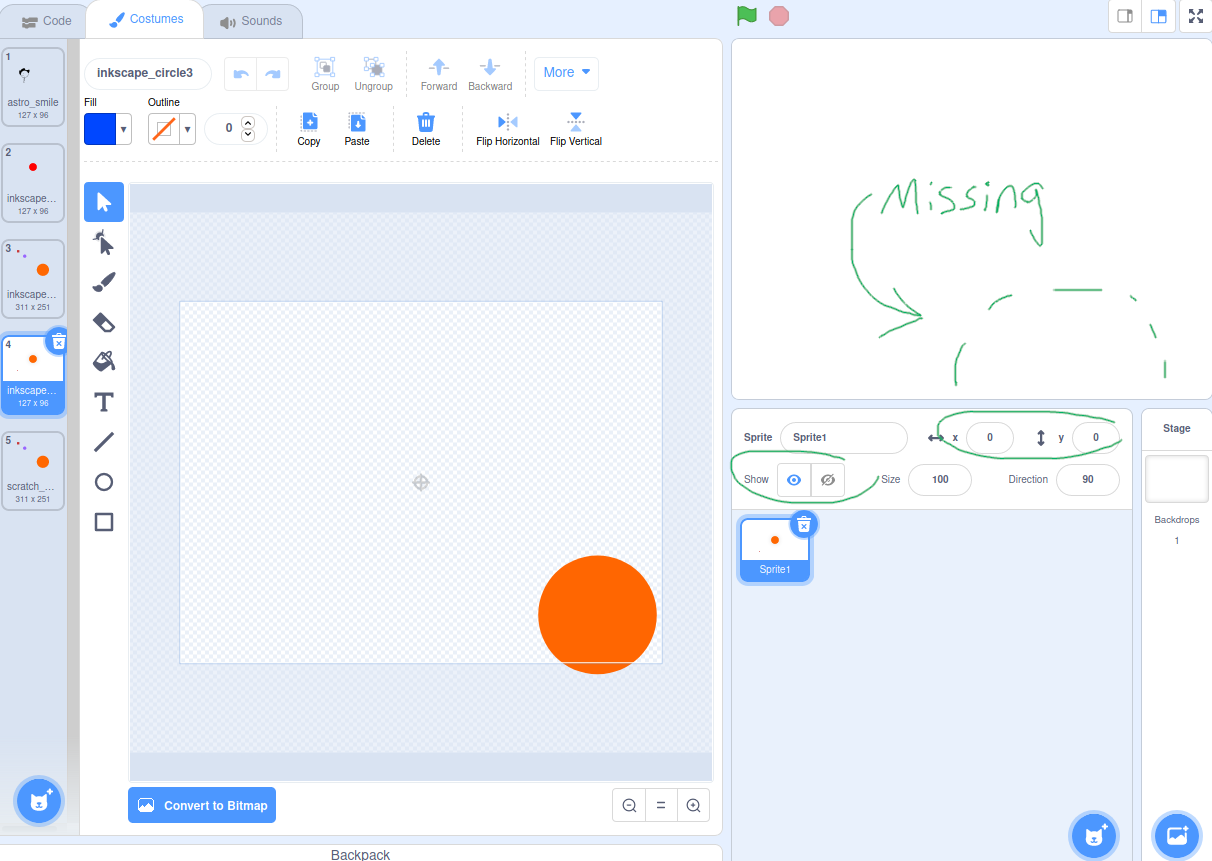The height and width of the screenshot is (861, 1212).
Task: Open the Fill color dropdown
Action: [x=122, y=128]
